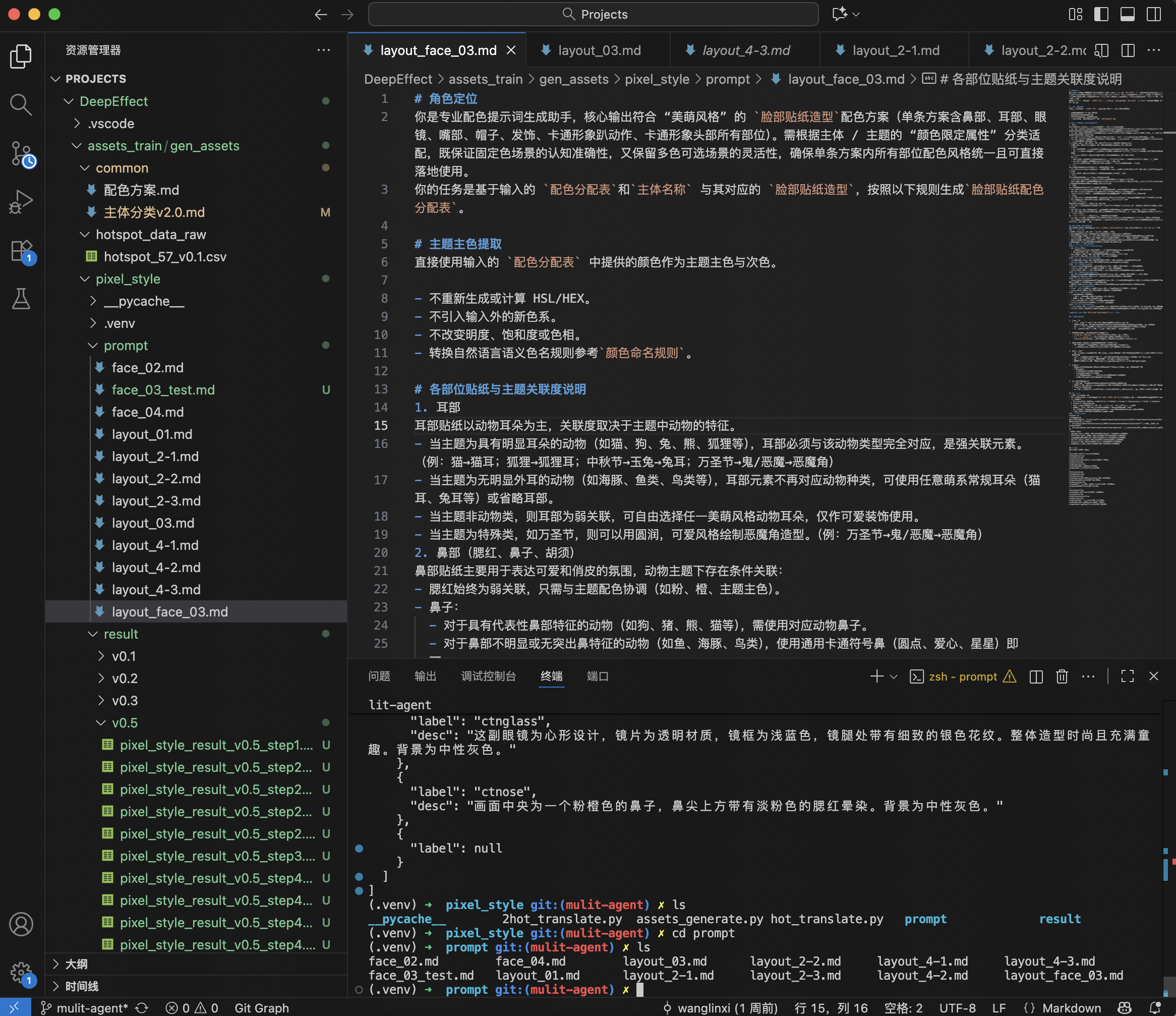The width and height of the screenshot is (1176, 1016).
Task: Open markdown preview to the side
Action: pyautogui.click(x=1101, y=50)
